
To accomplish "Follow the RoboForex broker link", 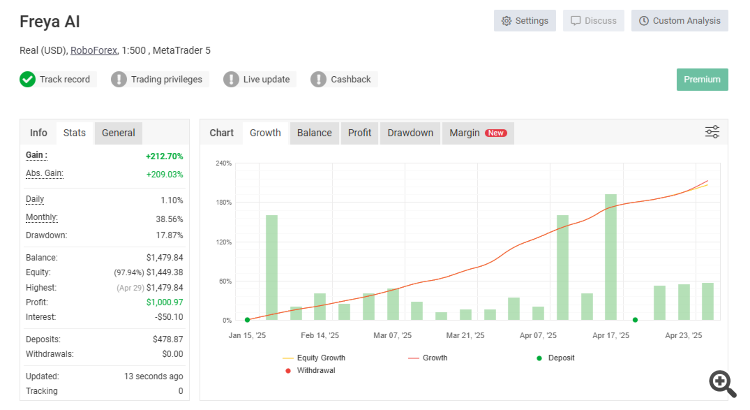I will [94, 50].
